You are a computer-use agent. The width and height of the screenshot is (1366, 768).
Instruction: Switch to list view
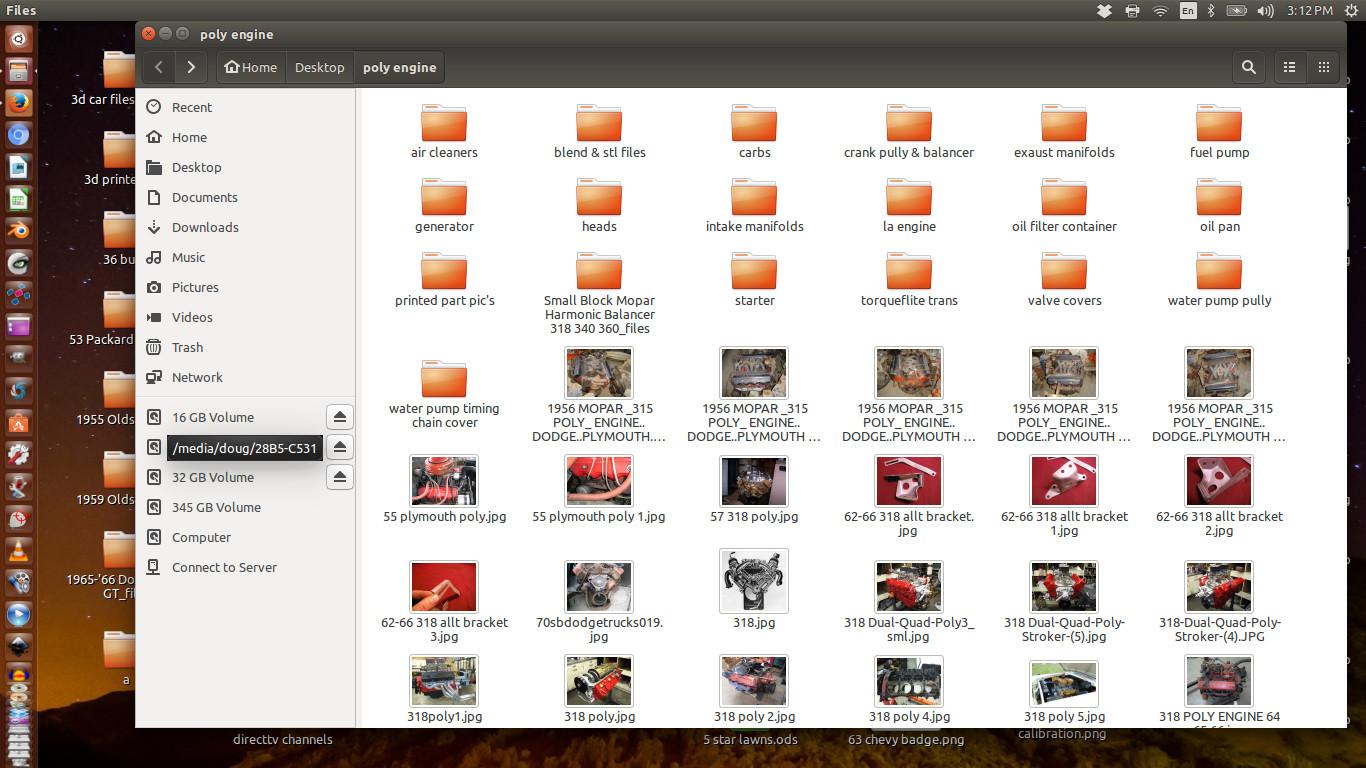1289,67
